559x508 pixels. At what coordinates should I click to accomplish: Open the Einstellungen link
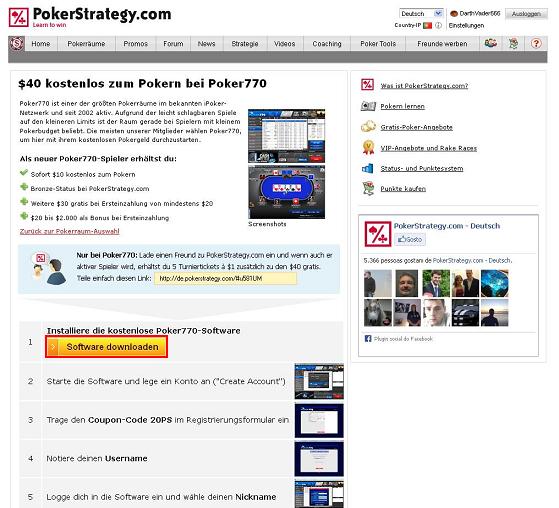(x=466, y=25)
